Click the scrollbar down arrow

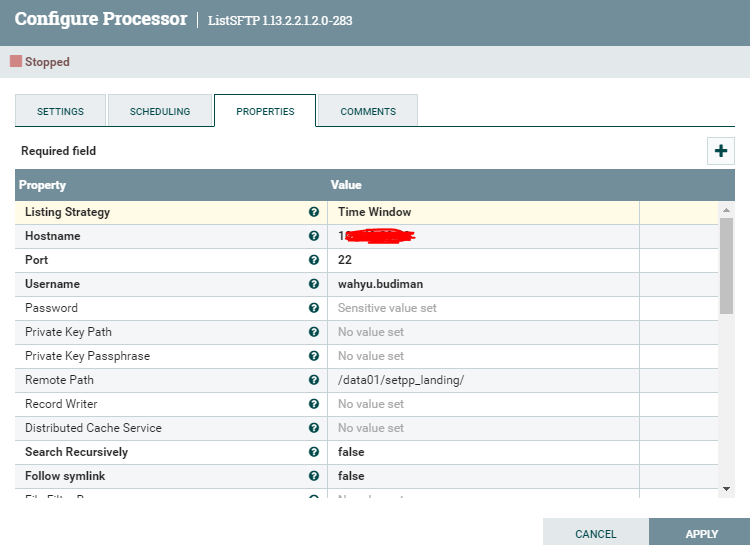(726, 489)
